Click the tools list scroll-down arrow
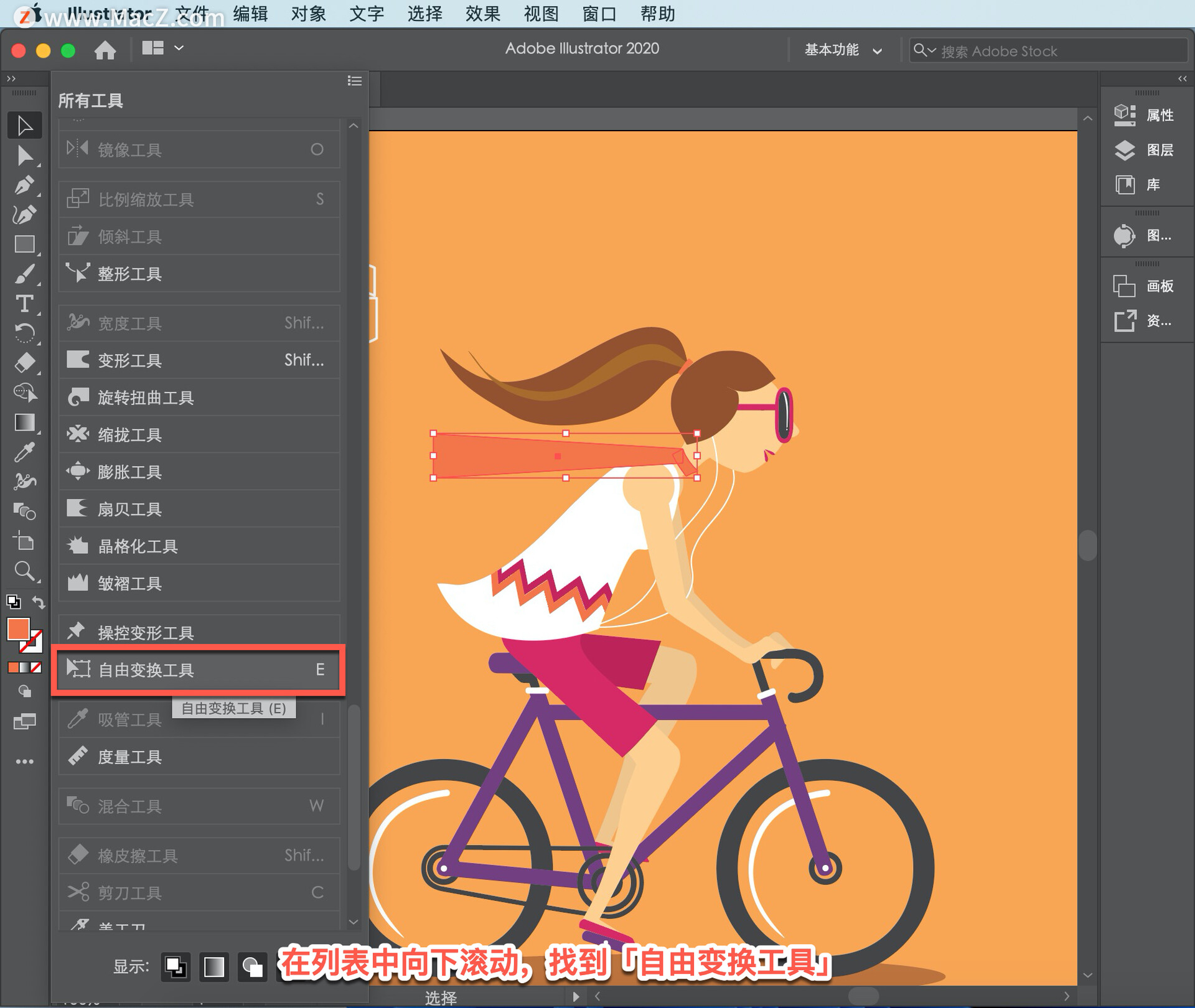This screenshot has width=1195, height=1008. pos(354,922)
